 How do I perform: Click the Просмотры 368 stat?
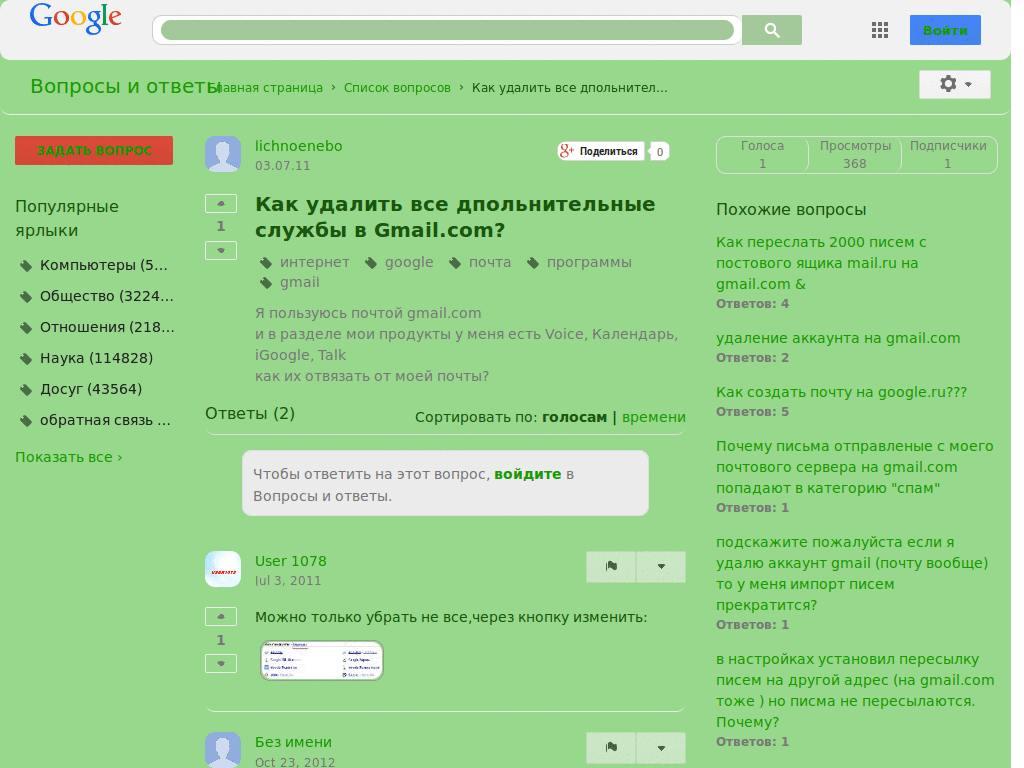tap(855, 155)
